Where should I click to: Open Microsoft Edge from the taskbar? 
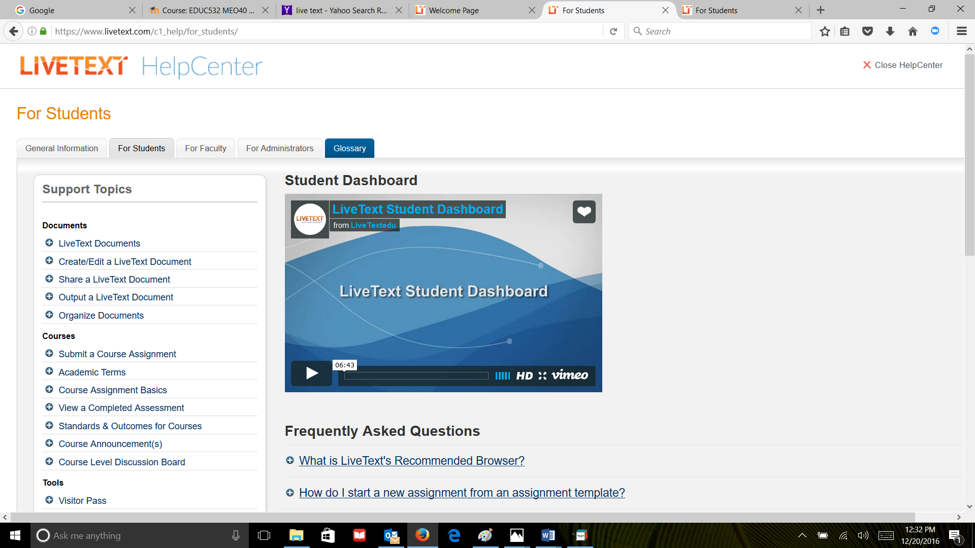pos(453,536)
